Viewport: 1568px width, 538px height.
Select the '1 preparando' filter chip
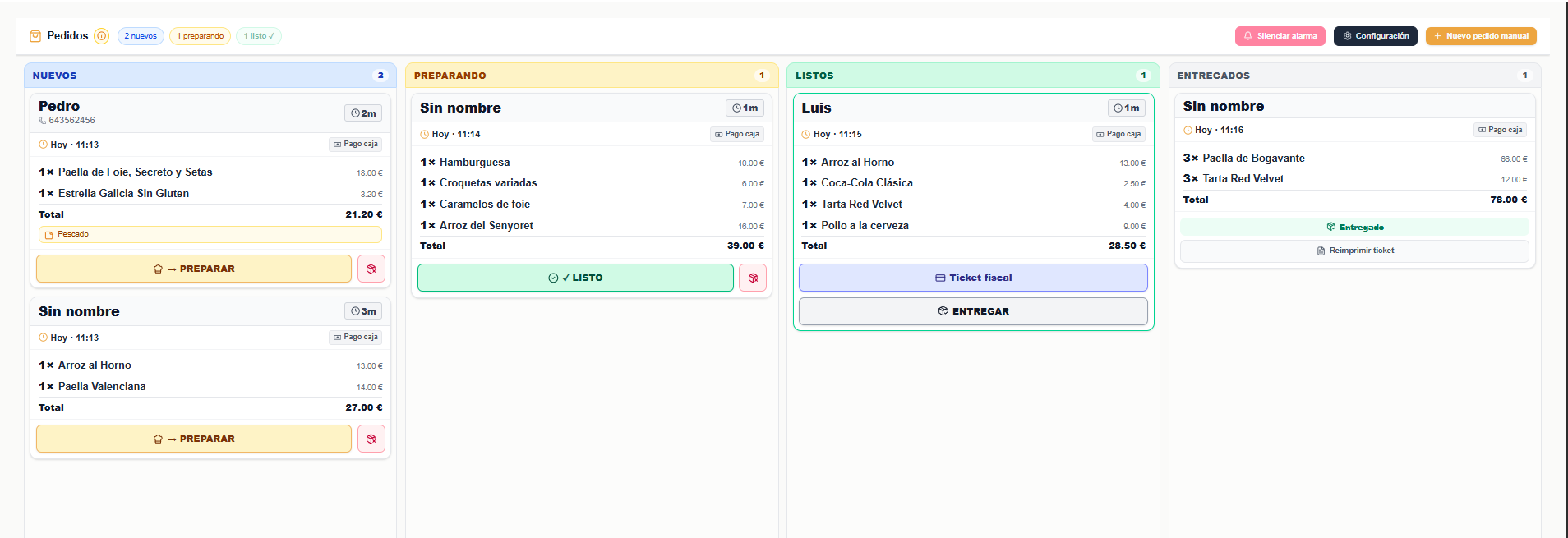pos(200,36)
